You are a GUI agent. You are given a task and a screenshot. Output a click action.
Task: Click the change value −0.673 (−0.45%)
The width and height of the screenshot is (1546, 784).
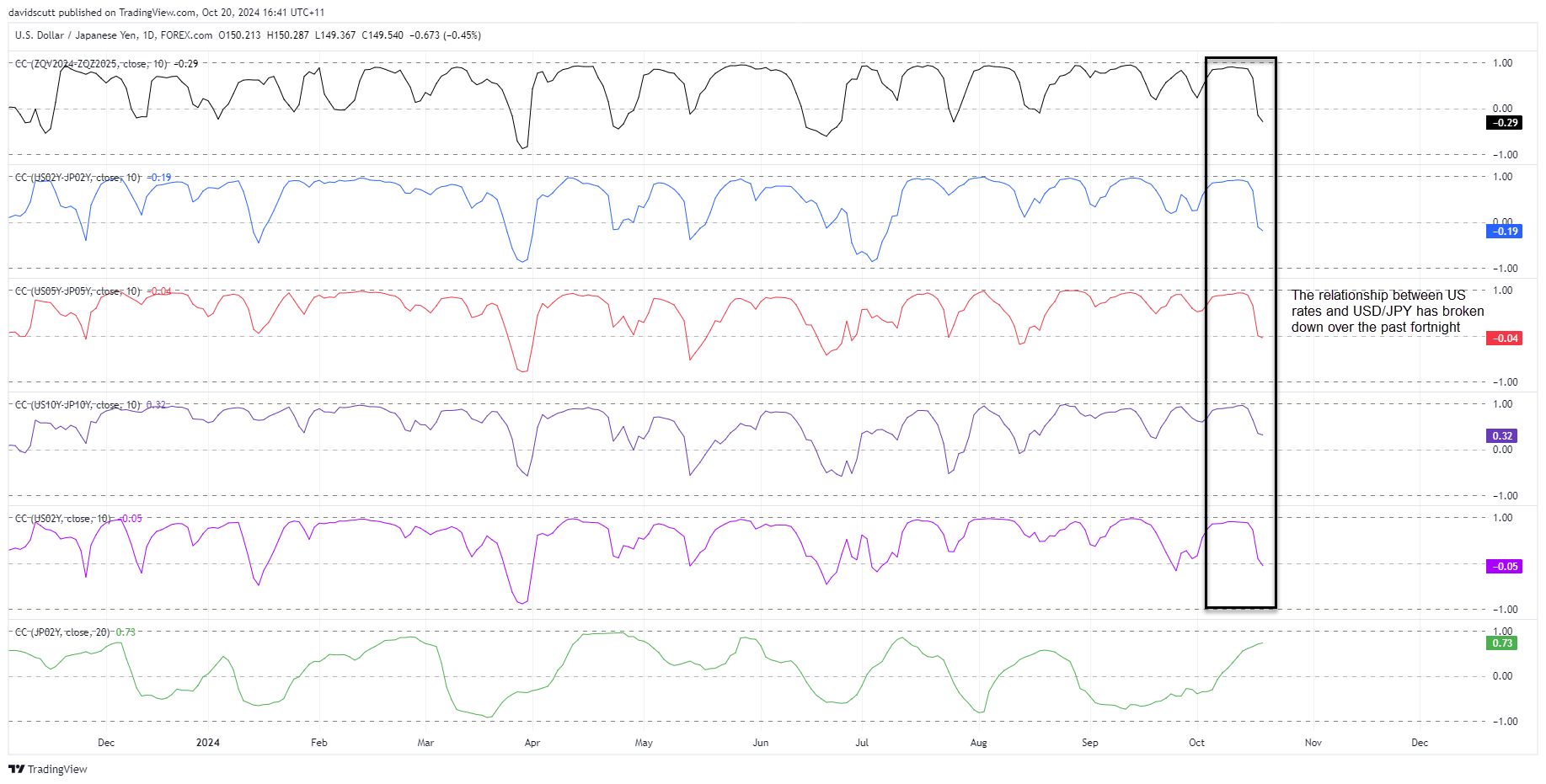(x=445, y=35)
